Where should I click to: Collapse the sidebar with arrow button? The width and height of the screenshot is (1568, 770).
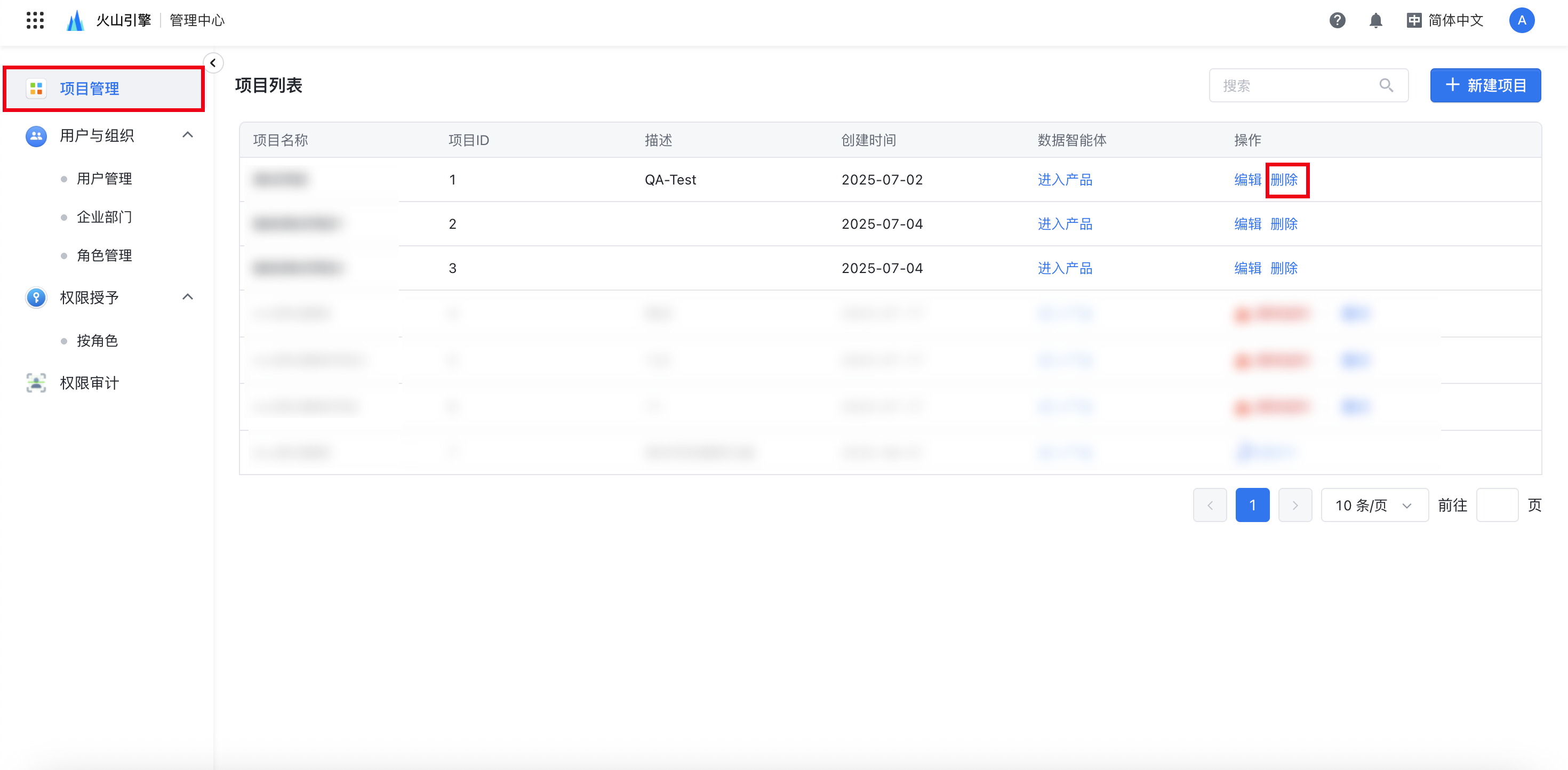point(213,63)
